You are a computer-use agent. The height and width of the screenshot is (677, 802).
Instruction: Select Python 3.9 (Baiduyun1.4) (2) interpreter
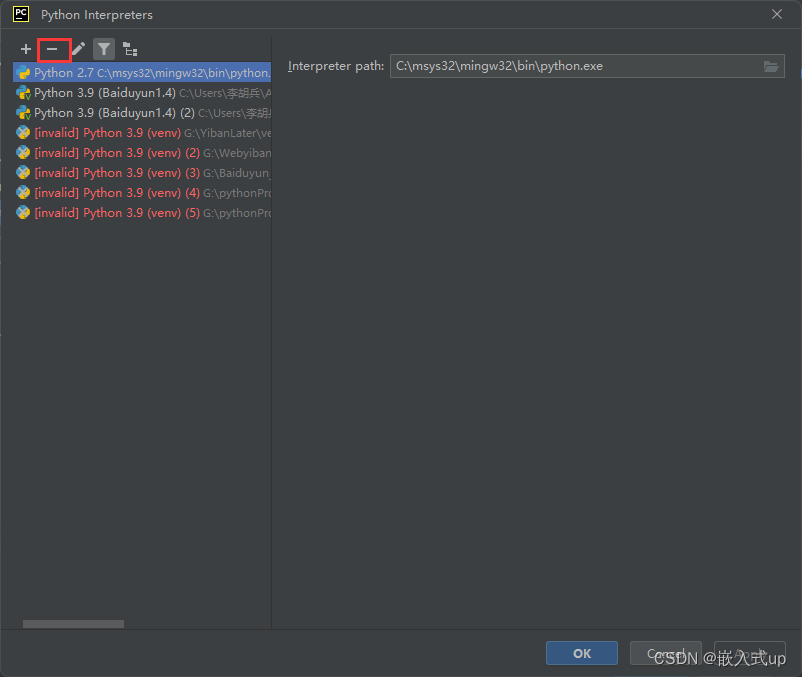142,113
